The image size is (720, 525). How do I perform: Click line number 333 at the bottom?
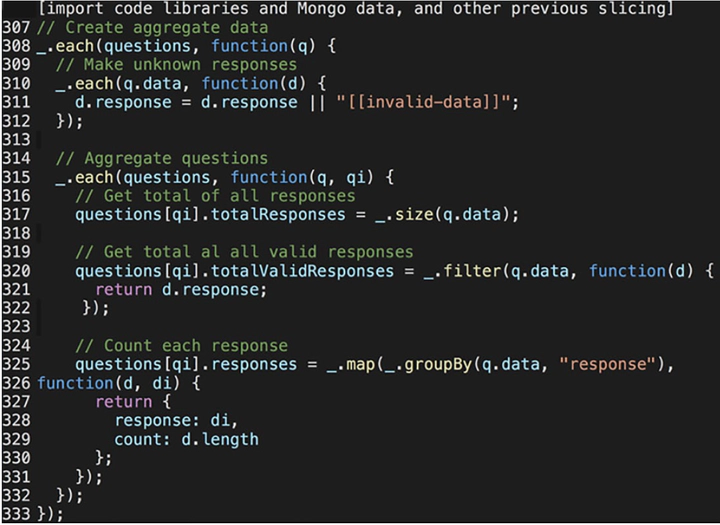tap(18, 514)
